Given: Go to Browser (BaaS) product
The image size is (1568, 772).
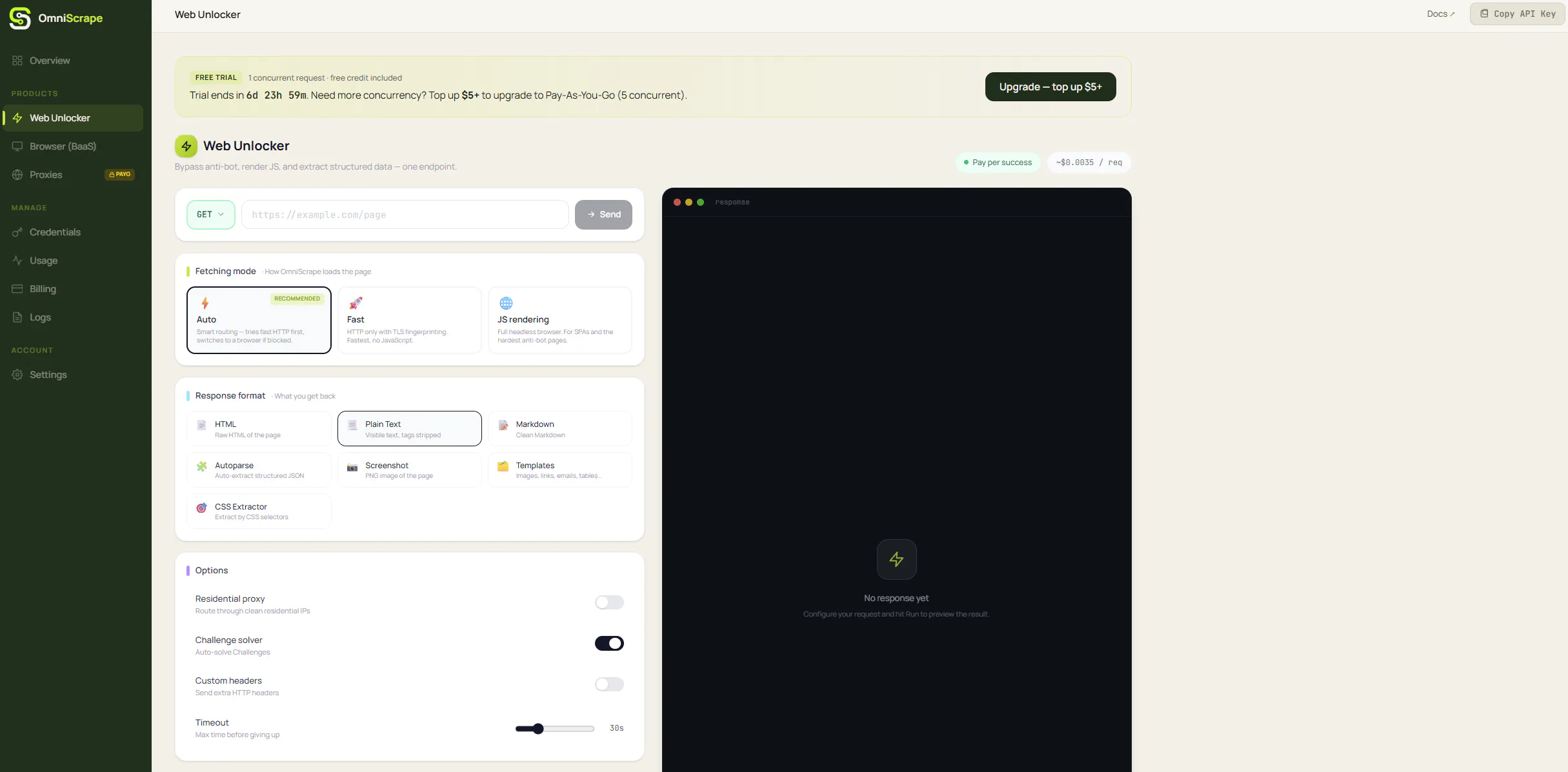Looking at the screenshot, I should click(x=73, y=146).
